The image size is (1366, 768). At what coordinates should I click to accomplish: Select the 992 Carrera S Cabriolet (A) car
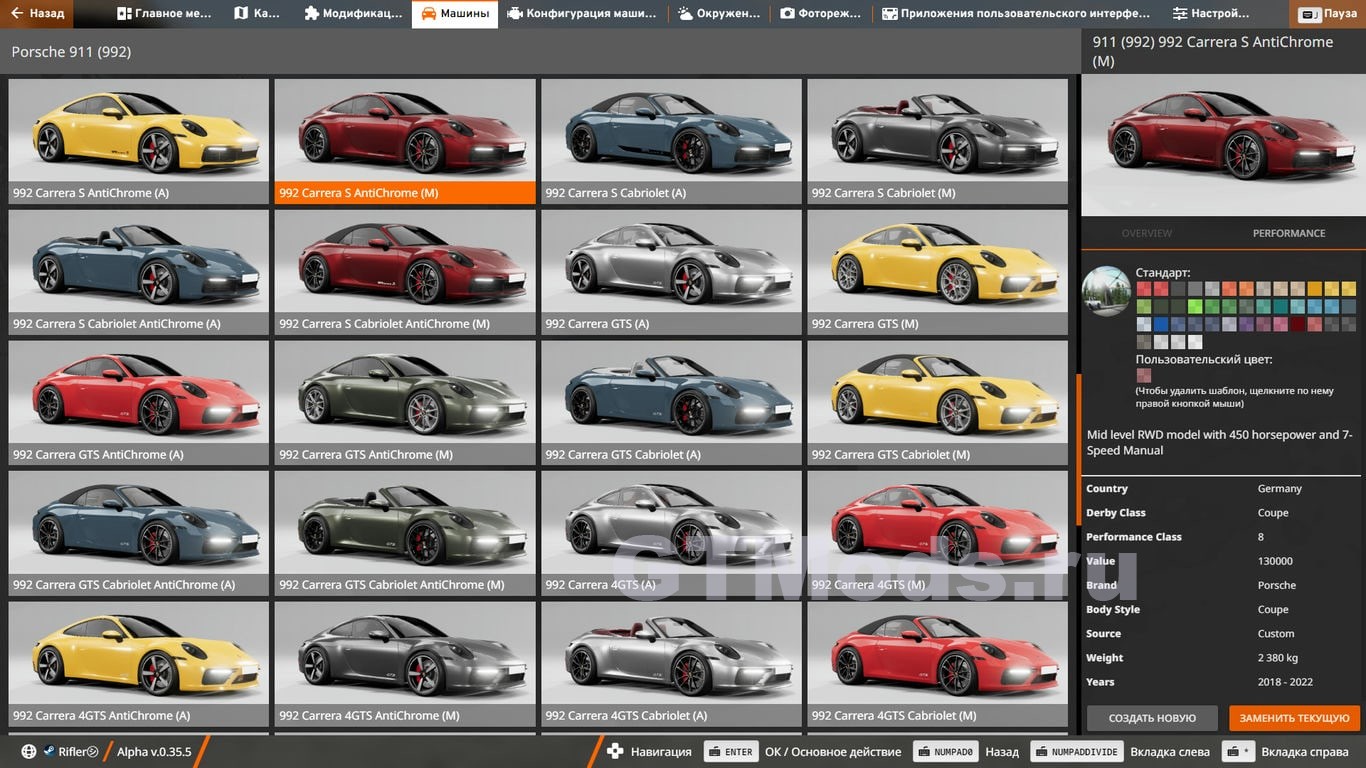point(671,141)
